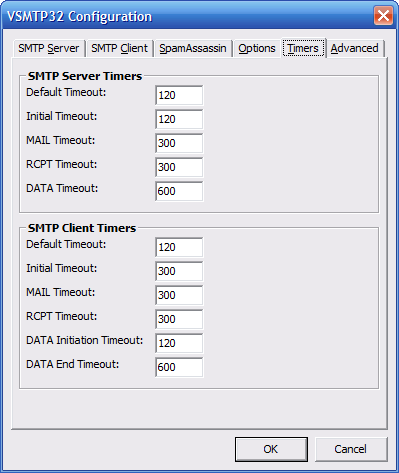Close the VSMTP32 Configuration dialog

[x=383, y=16]
